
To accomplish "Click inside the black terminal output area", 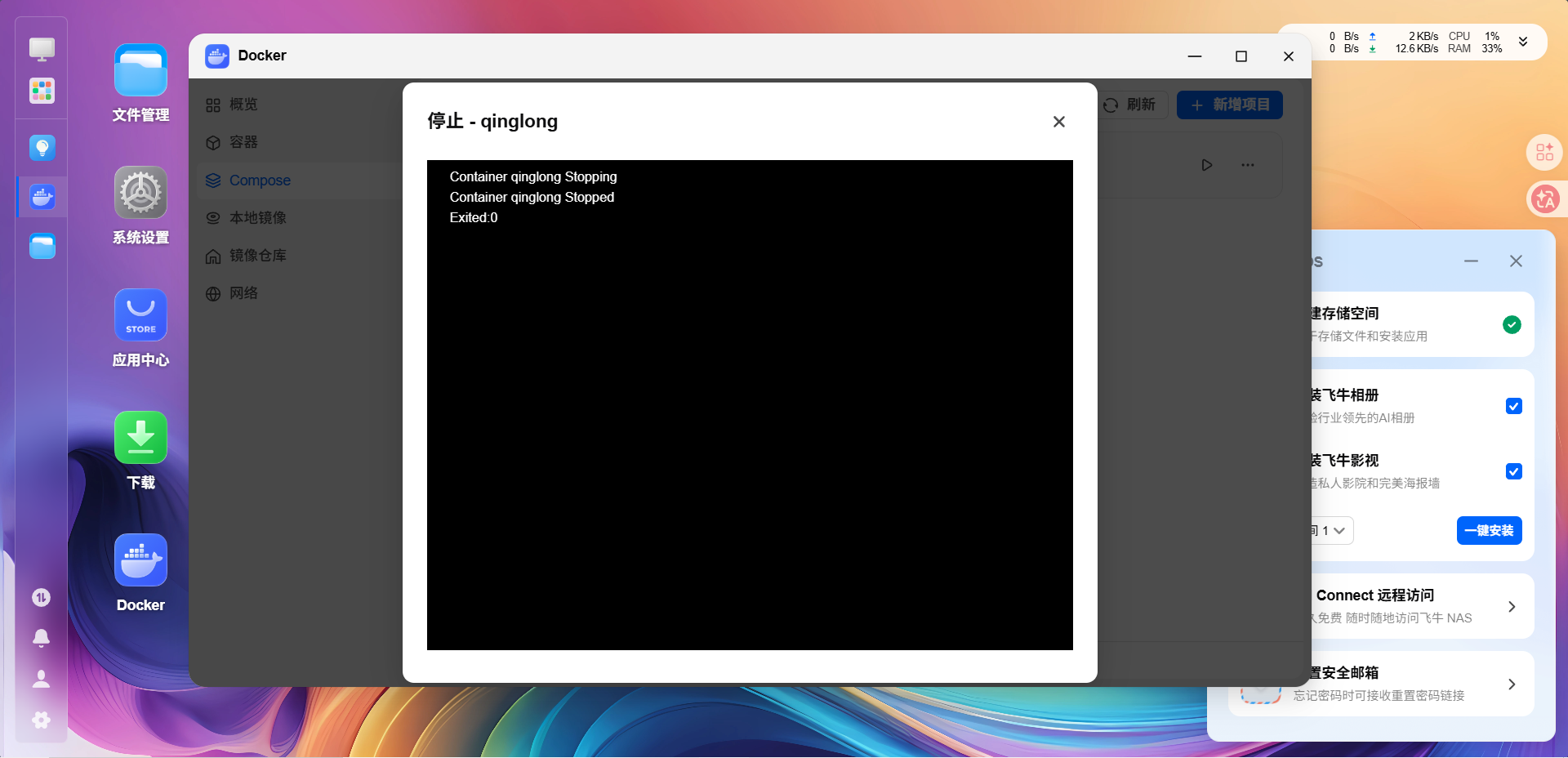I will point(750,405).
